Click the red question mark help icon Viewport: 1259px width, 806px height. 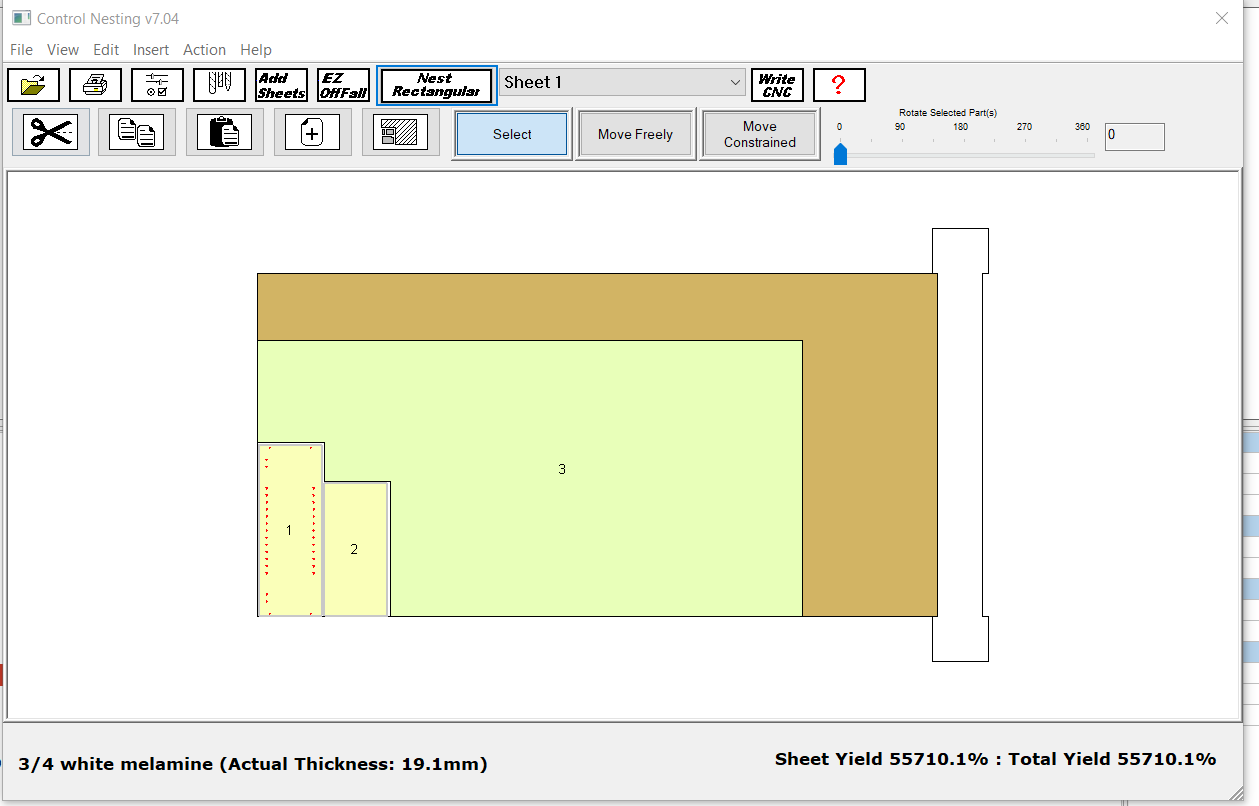tap(839, 85)
